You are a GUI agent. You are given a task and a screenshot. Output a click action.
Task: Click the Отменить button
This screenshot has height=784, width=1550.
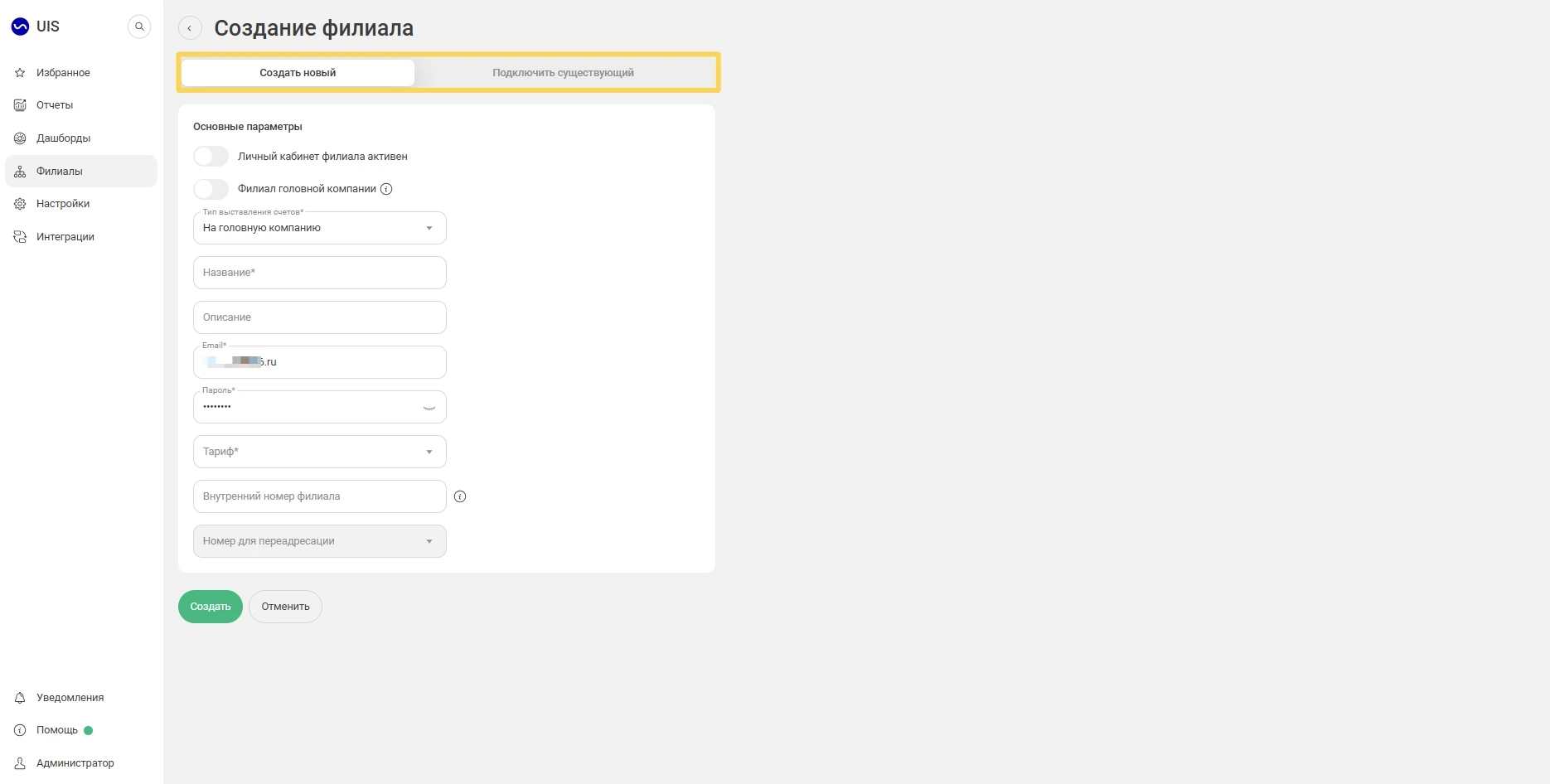pyautogui.click(x=285, y=607)
